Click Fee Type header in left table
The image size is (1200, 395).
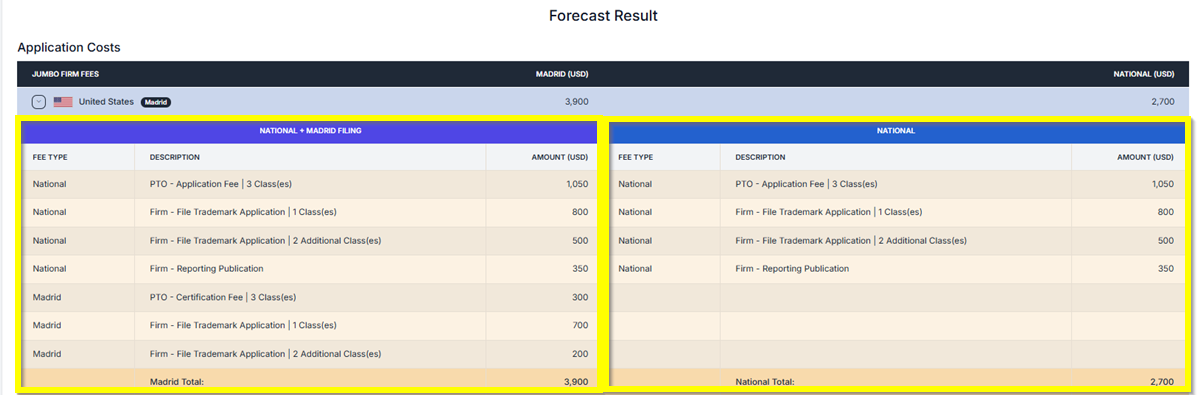pyautogui.click(x=50, y=157)
